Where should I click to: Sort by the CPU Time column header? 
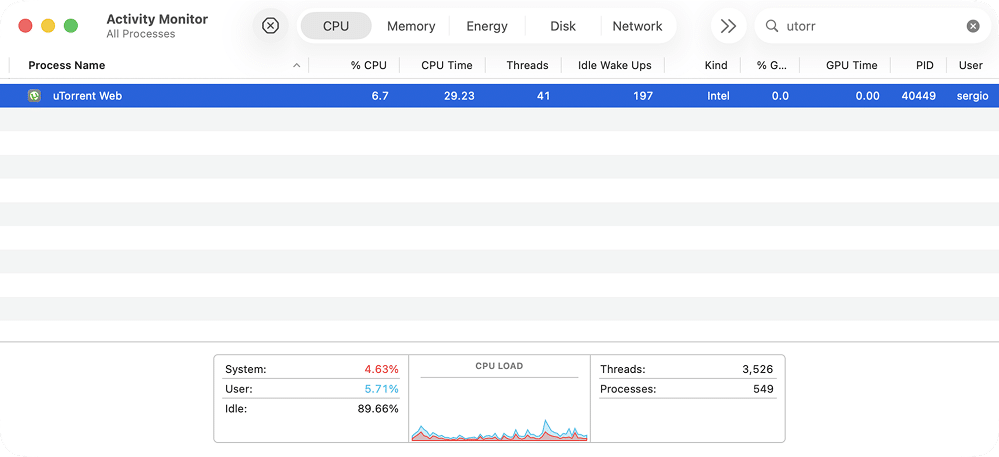pos(447,65)
